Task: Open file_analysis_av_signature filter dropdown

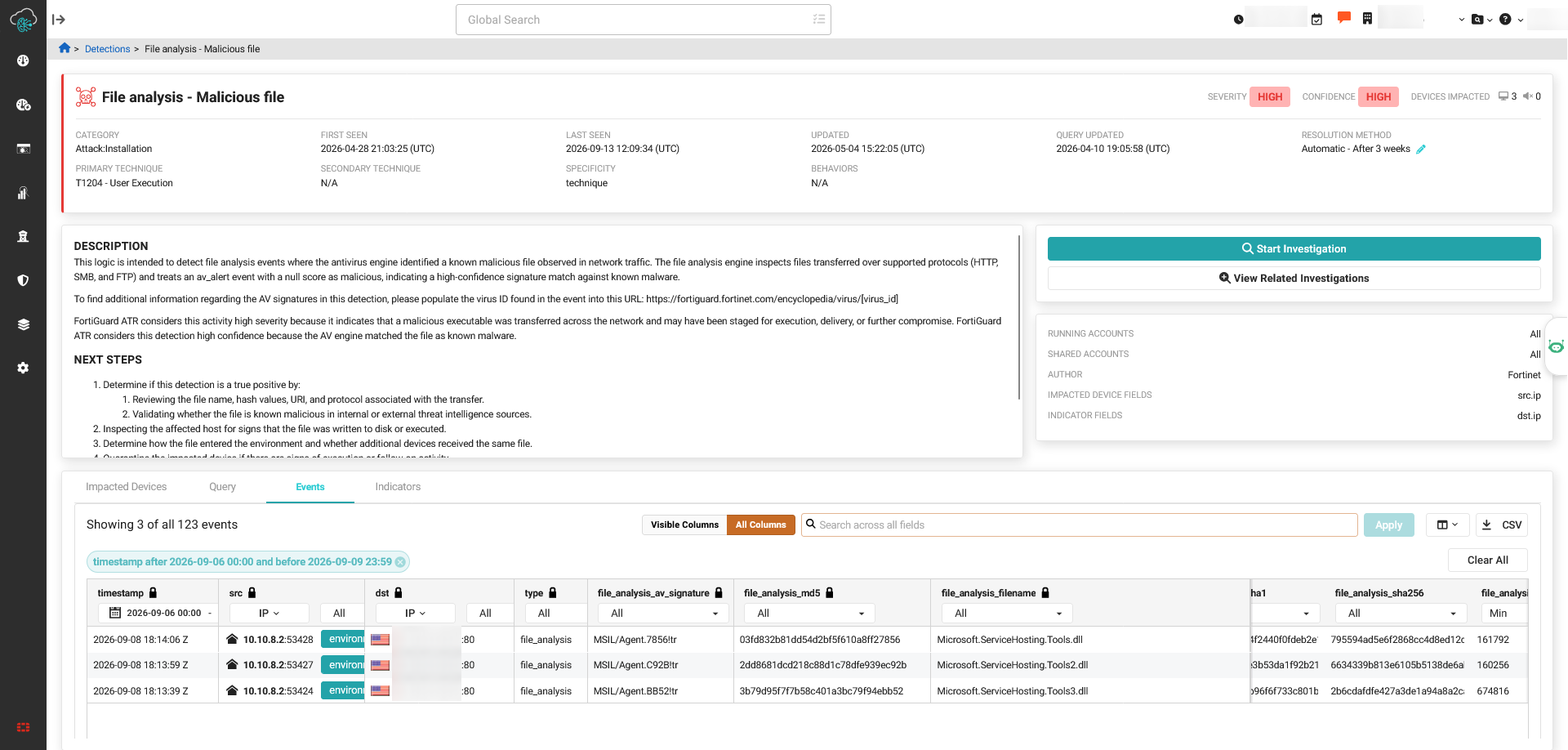Action: tap(664, 614)
